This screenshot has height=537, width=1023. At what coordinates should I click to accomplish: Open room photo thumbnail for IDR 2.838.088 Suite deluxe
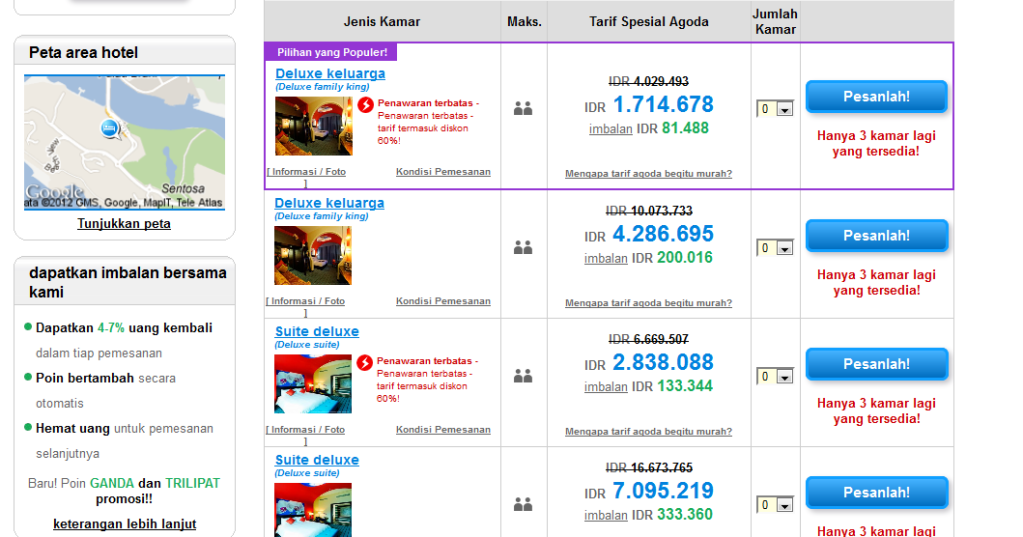point(313,384)
